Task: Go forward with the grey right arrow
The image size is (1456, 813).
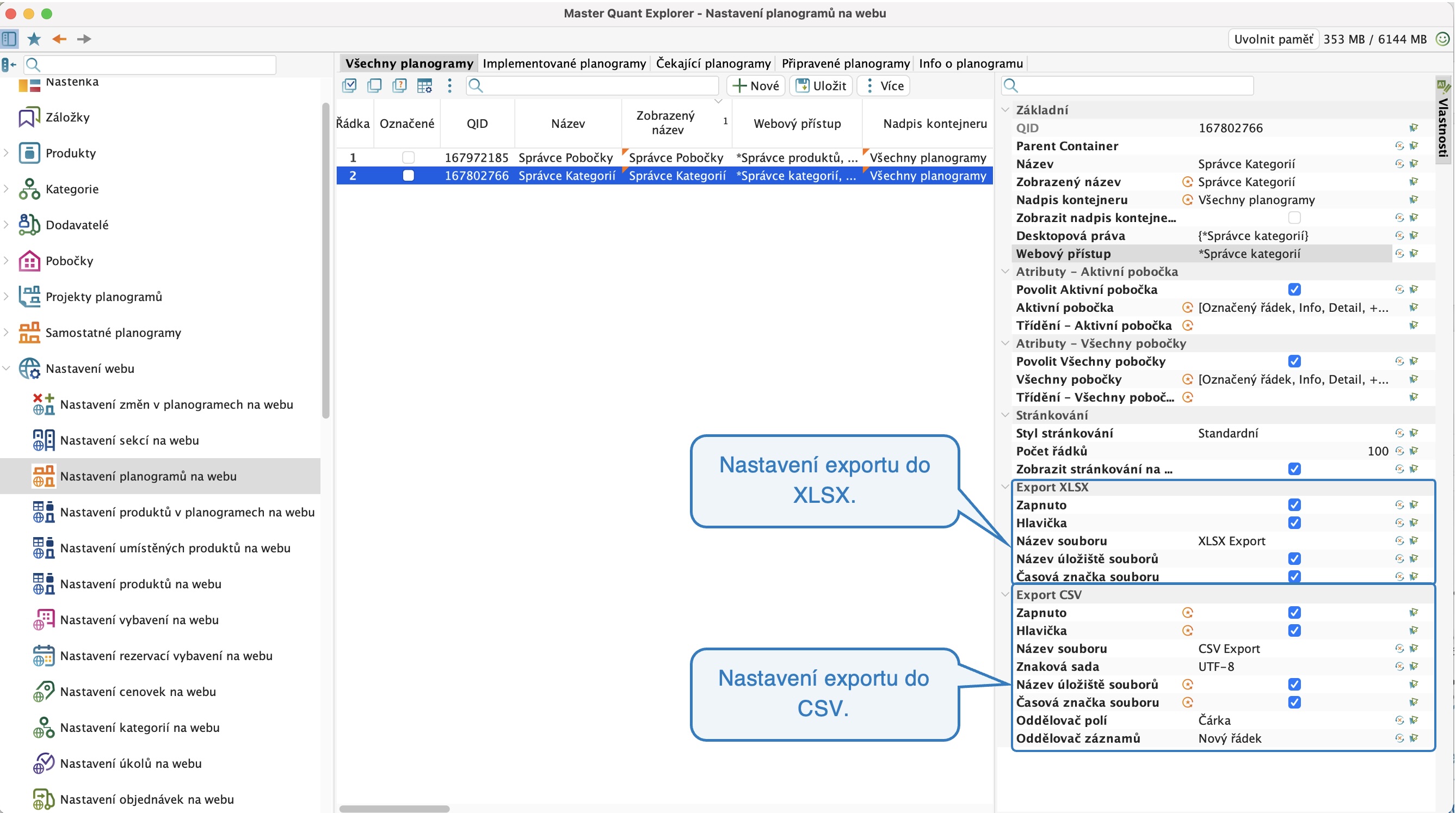Action: pyautogui.click(x=84, y=39)
